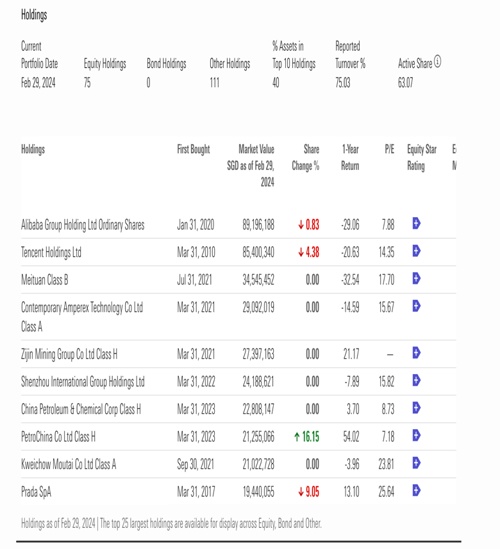
Task: Sort by Market Value column header
Action: coord(251,166)
